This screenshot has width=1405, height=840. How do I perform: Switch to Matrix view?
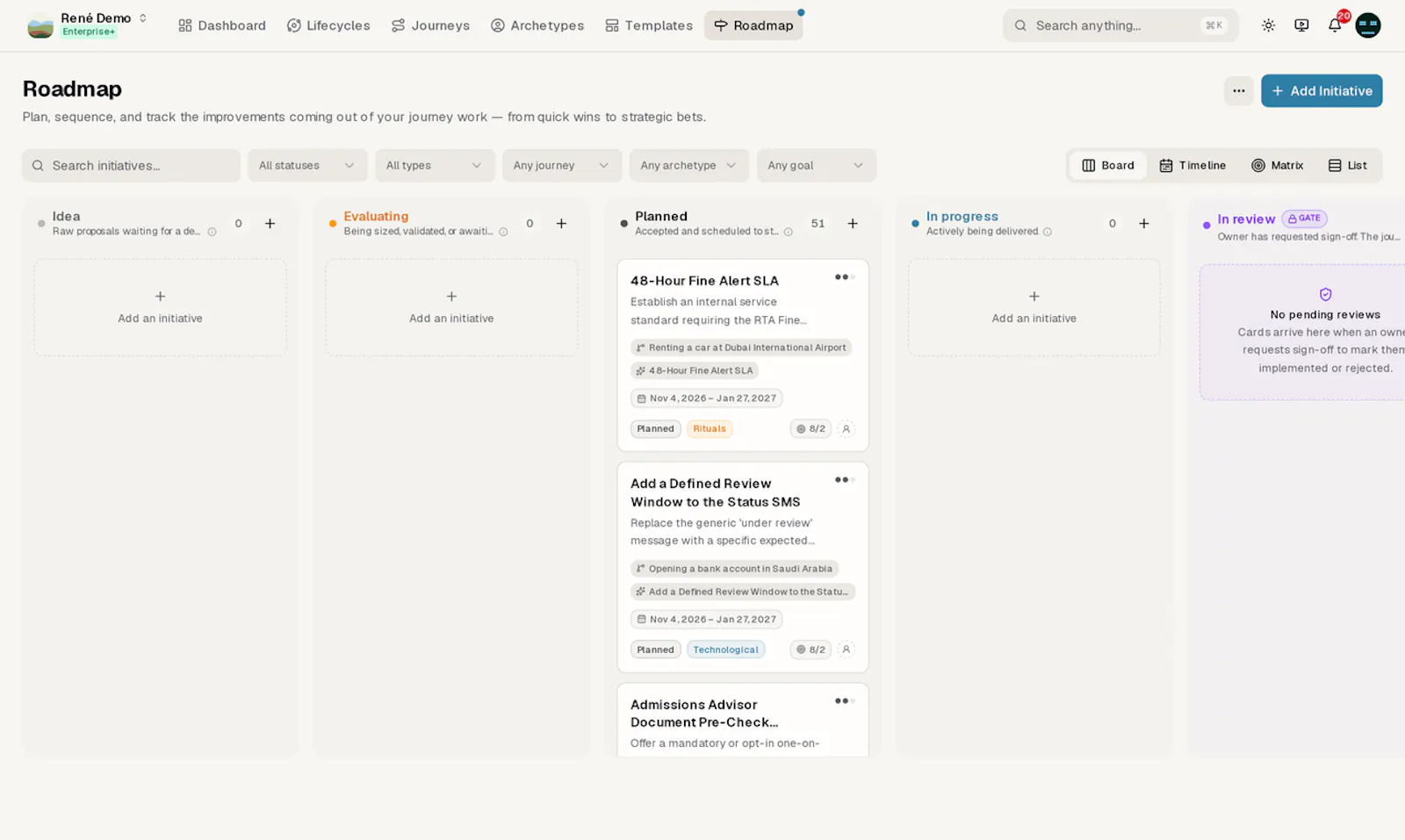(x=1278, y=166)
